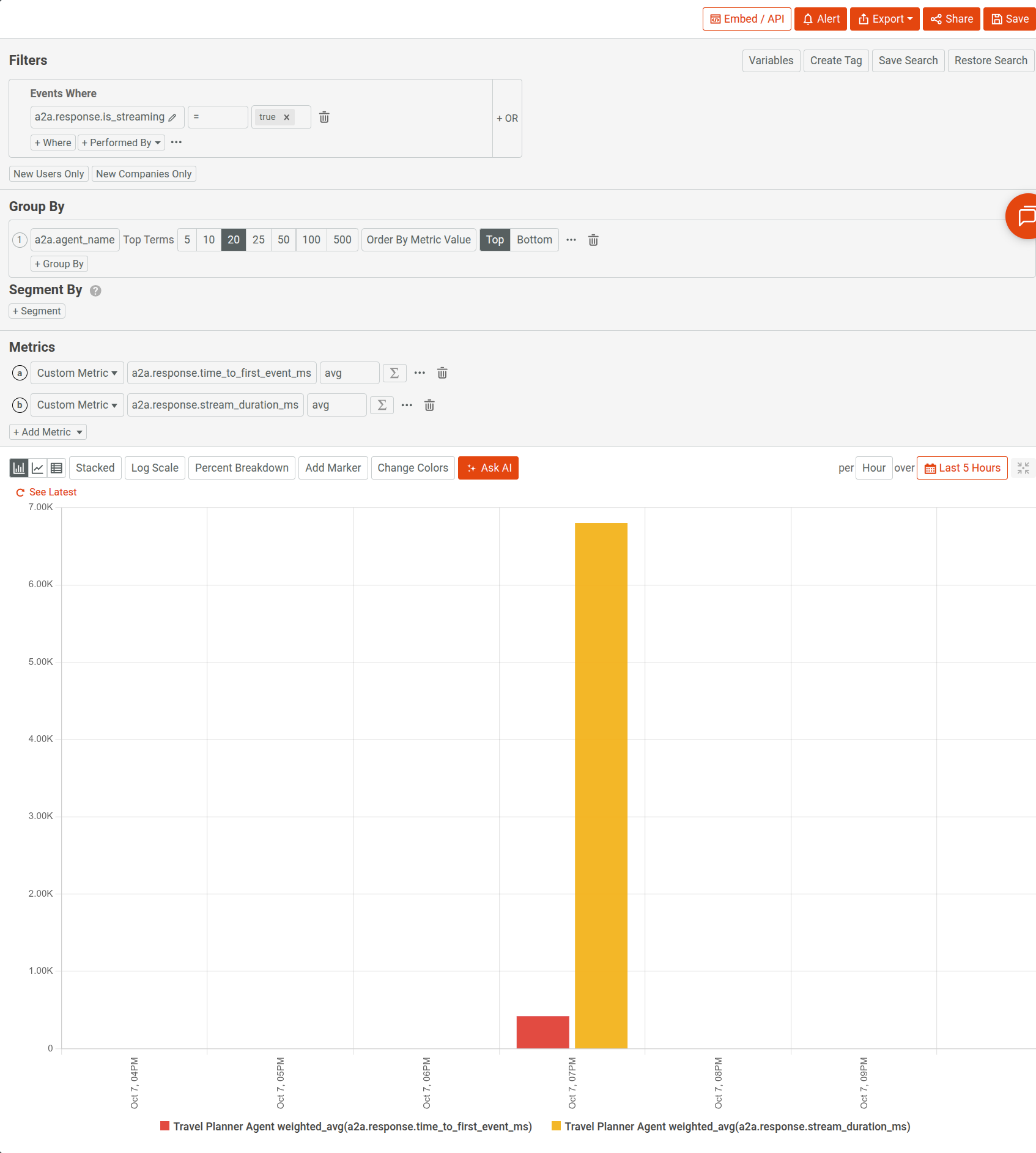This screenshot has height=1153, width=1036.
Task: Select Top ordering
Action: click(x=495, y=240)
